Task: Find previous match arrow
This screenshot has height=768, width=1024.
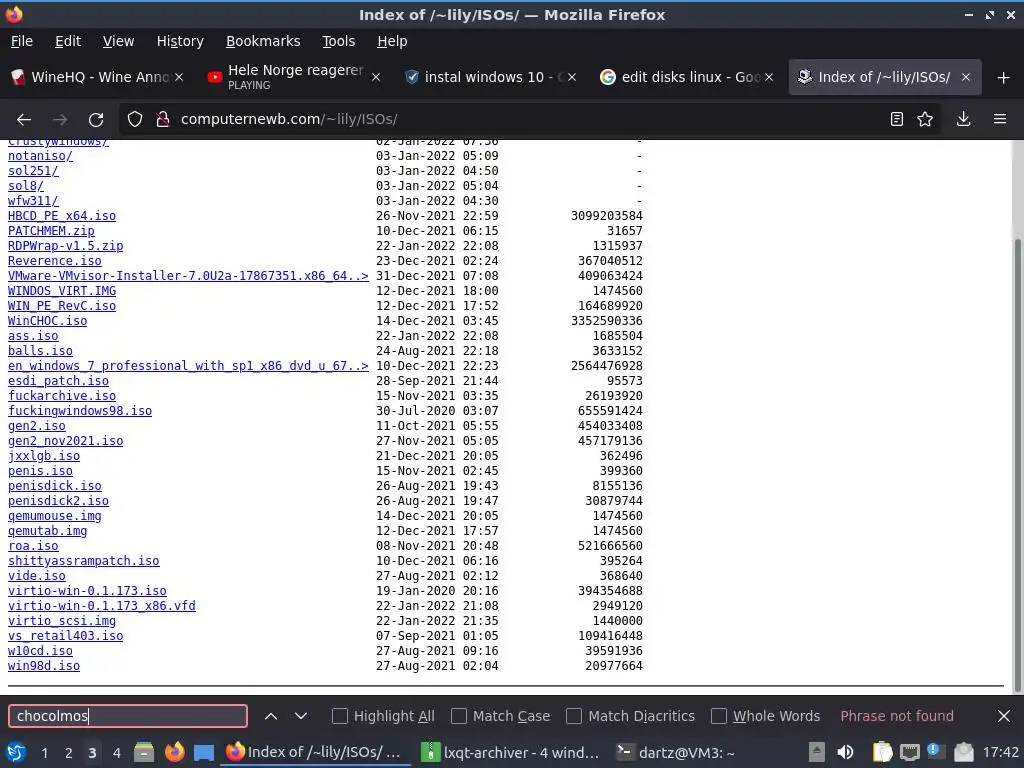Action: (270, 716)
